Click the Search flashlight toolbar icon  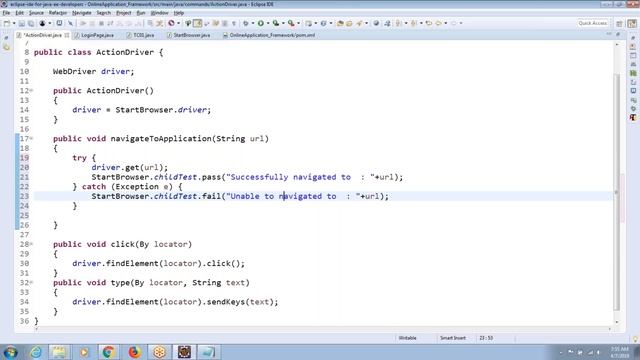point(359,23)
